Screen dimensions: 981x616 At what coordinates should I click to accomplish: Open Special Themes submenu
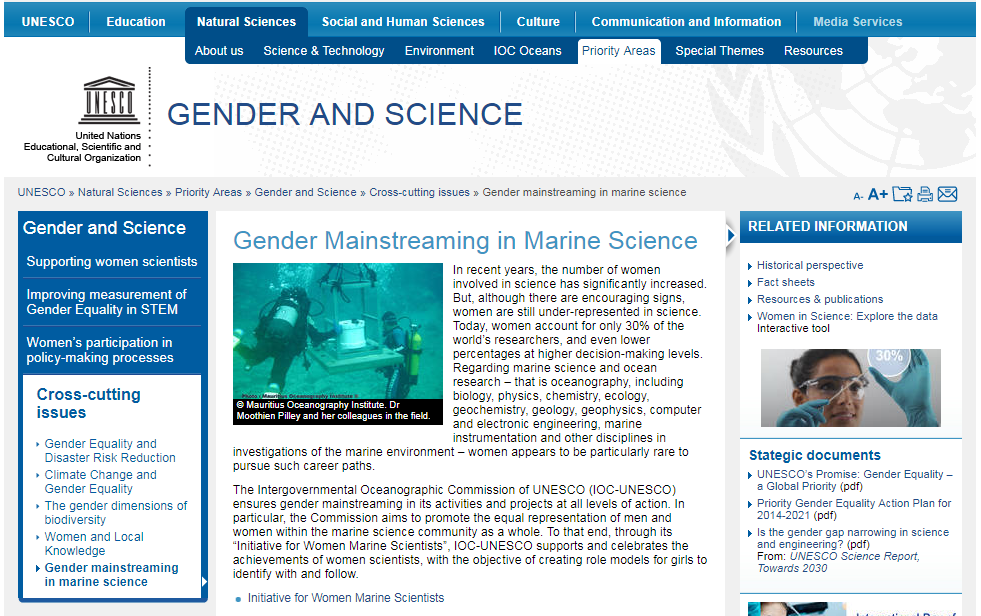(719, 51)
